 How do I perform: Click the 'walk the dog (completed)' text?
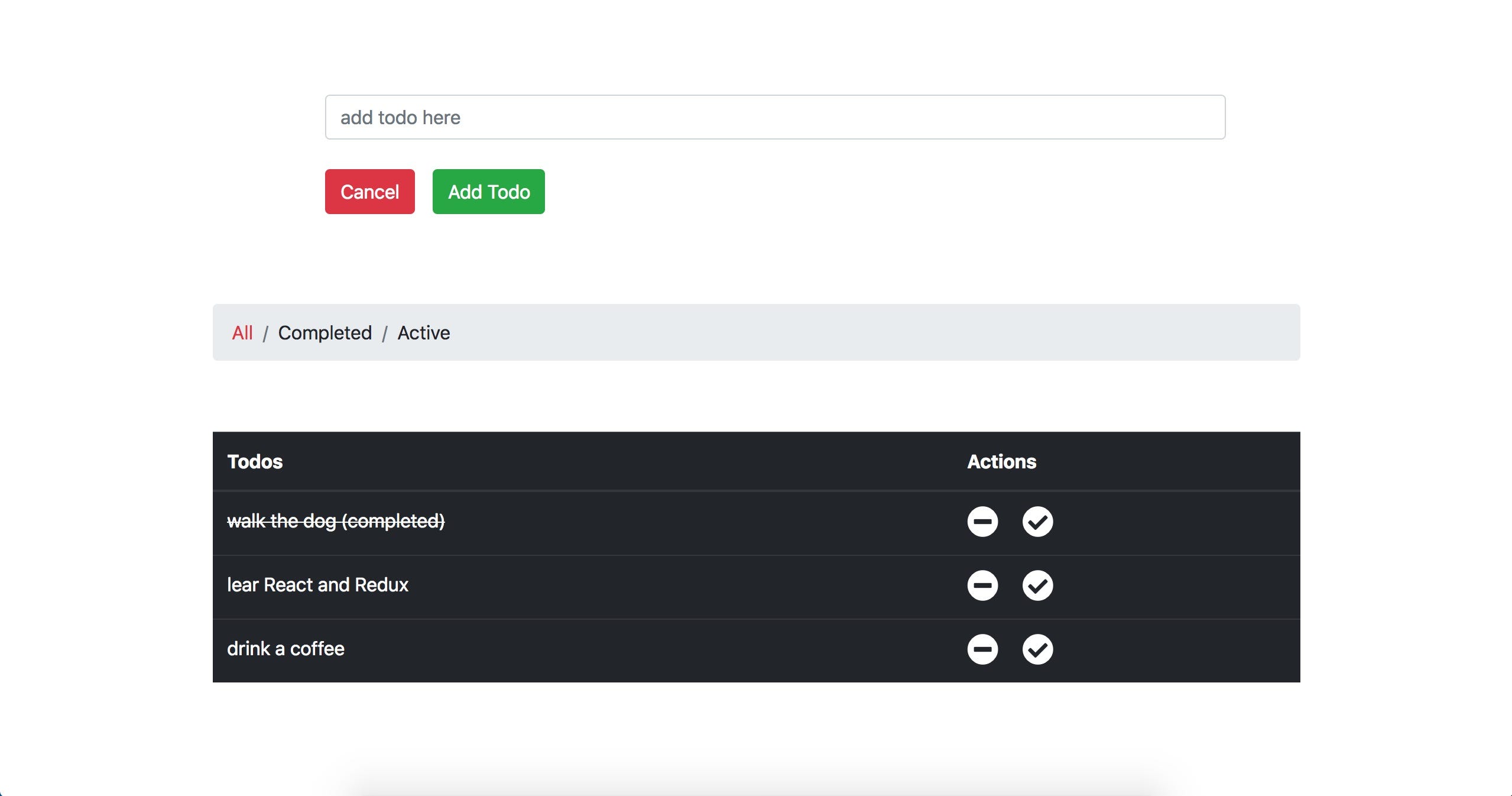(336, 521)
